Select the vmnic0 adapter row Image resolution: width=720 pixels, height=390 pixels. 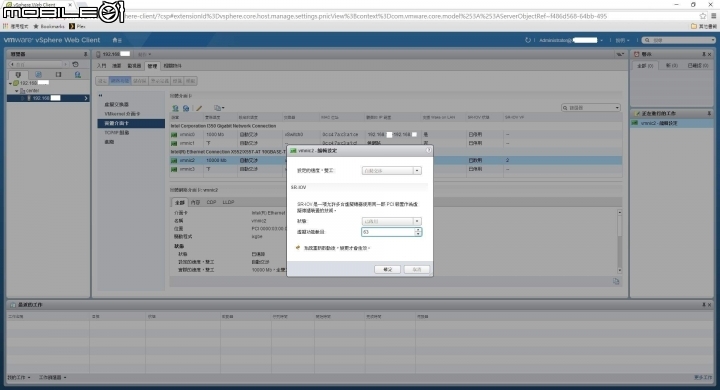tap(396, 135)
